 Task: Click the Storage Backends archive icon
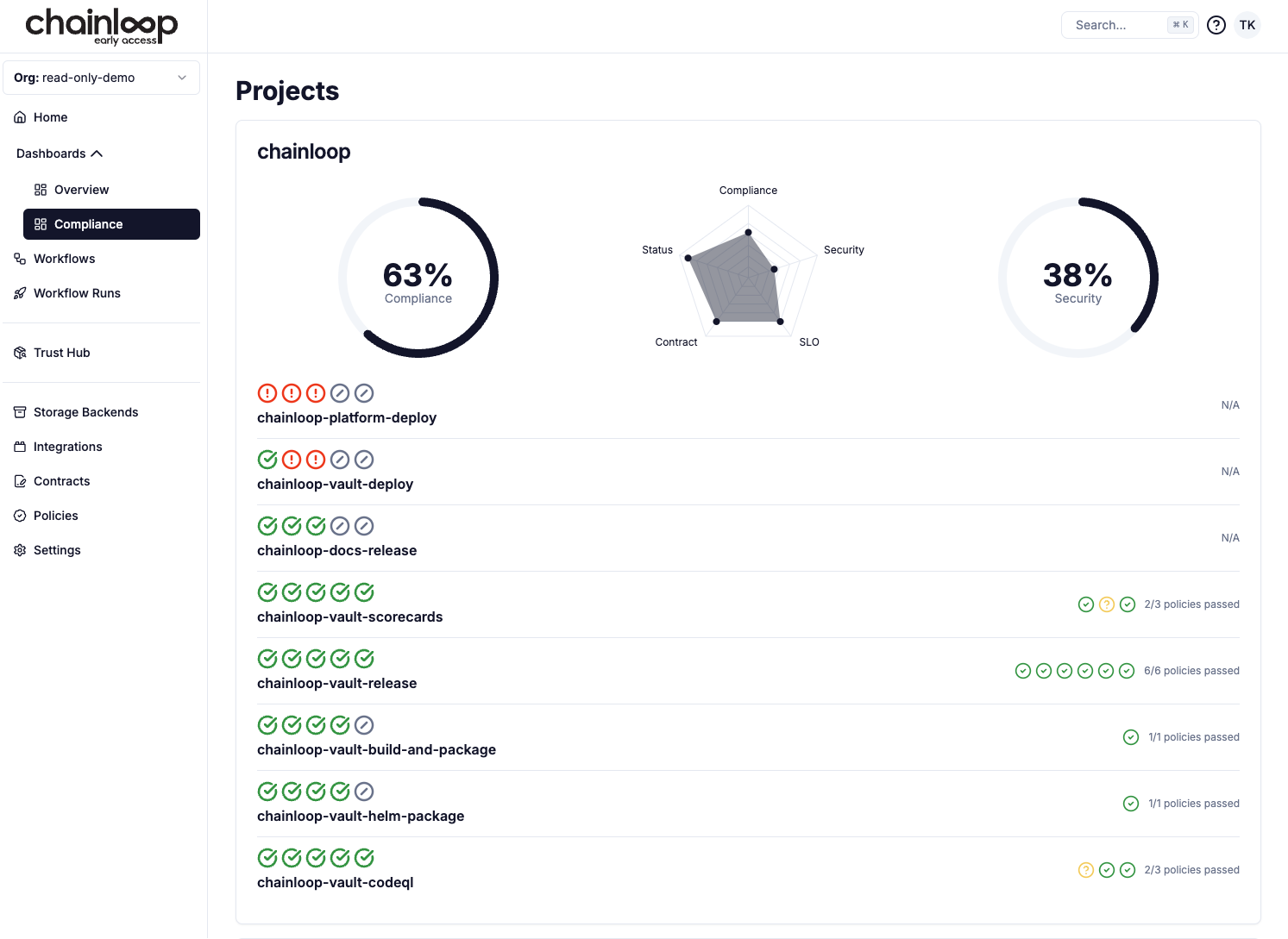point(20,412)
